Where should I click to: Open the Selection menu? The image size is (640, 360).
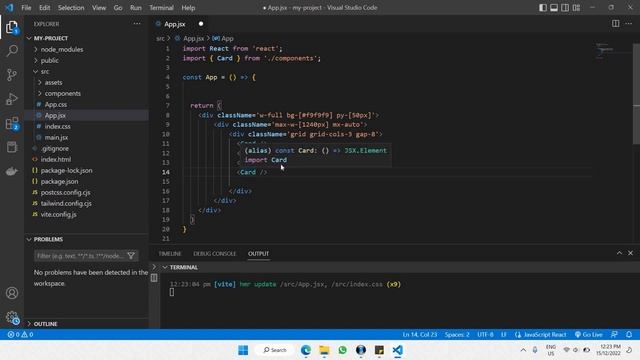tap(71, 8)
